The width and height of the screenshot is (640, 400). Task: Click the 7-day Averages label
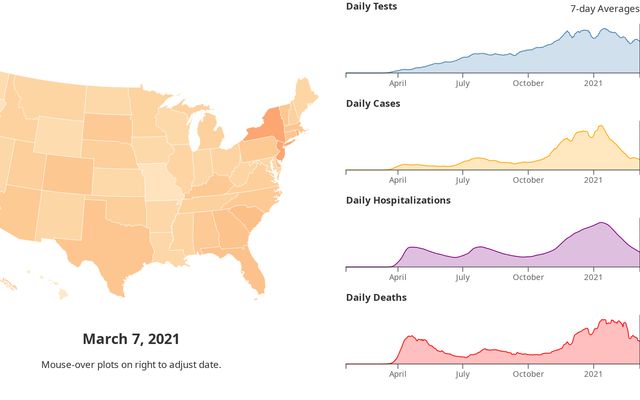coord(604,9)
